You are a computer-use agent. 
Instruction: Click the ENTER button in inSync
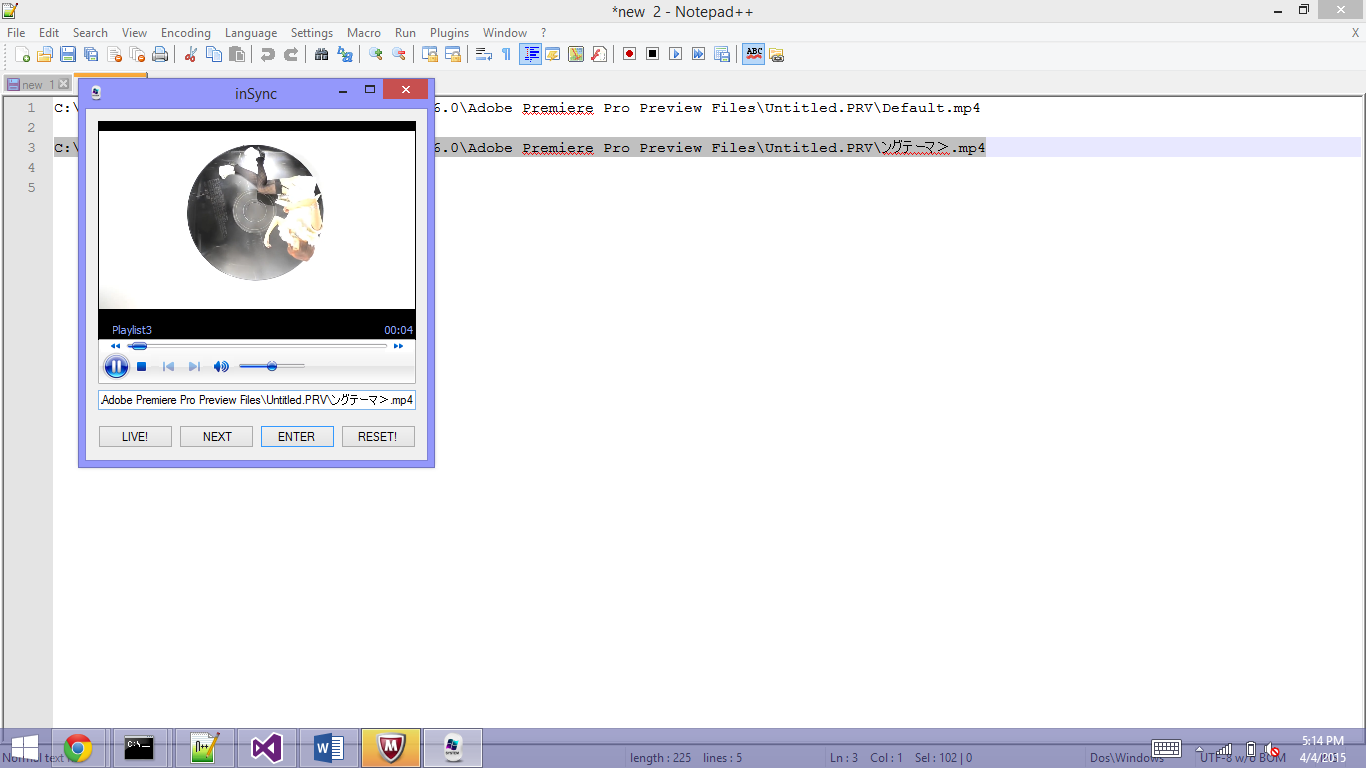click(x=297, y=437)
